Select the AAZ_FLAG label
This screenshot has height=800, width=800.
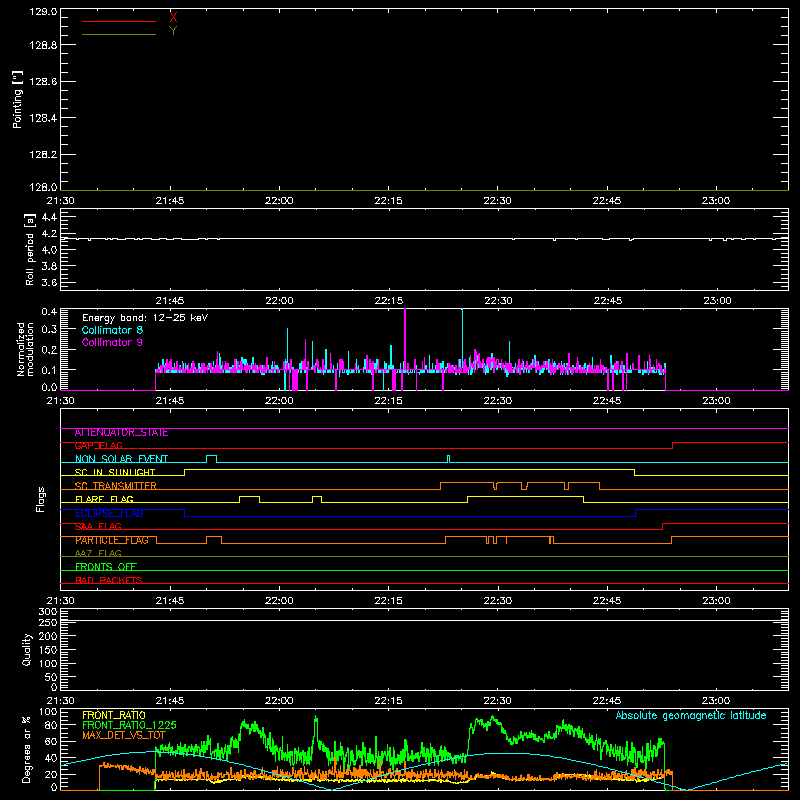click(98, 553)
